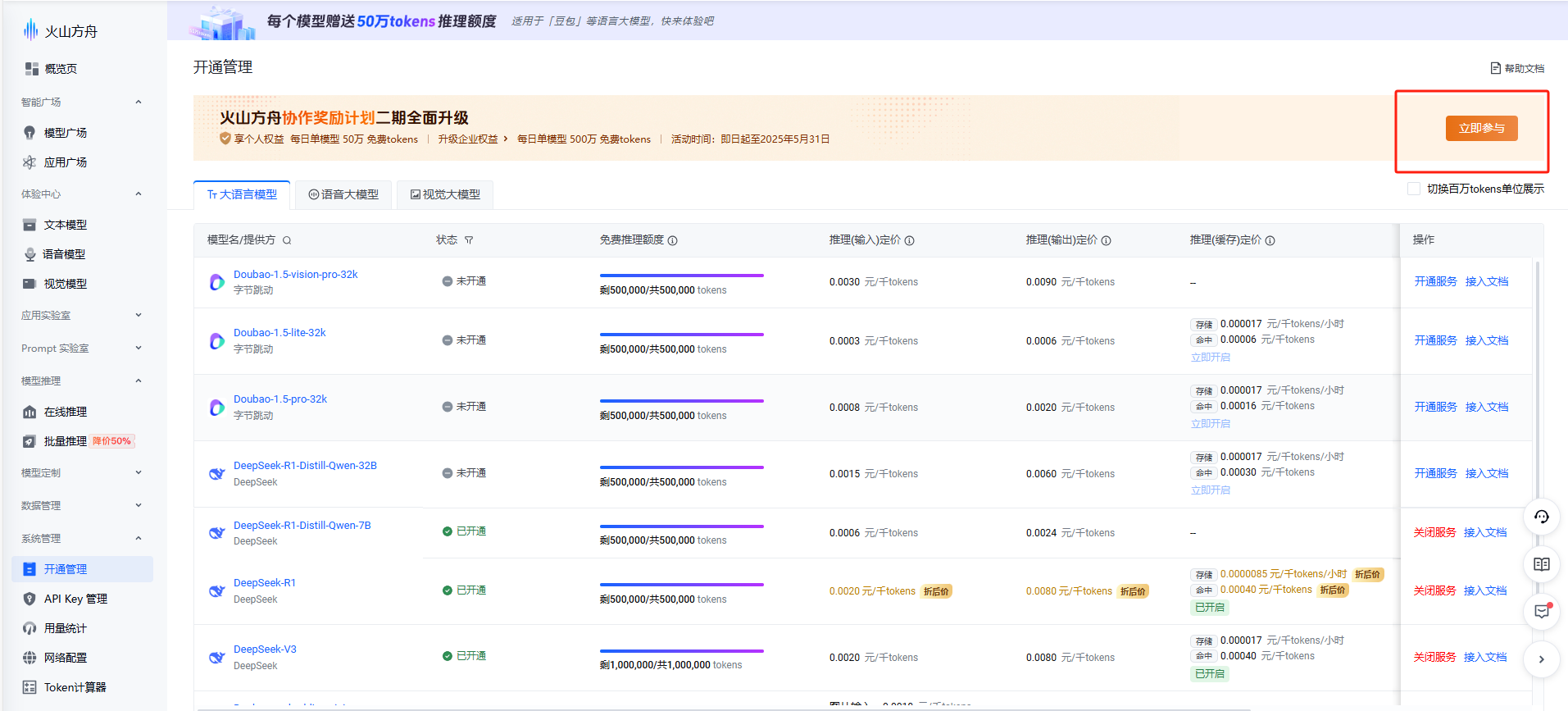Click 已开启 cache badge for DeepSeek-R1

[1210, 608]
